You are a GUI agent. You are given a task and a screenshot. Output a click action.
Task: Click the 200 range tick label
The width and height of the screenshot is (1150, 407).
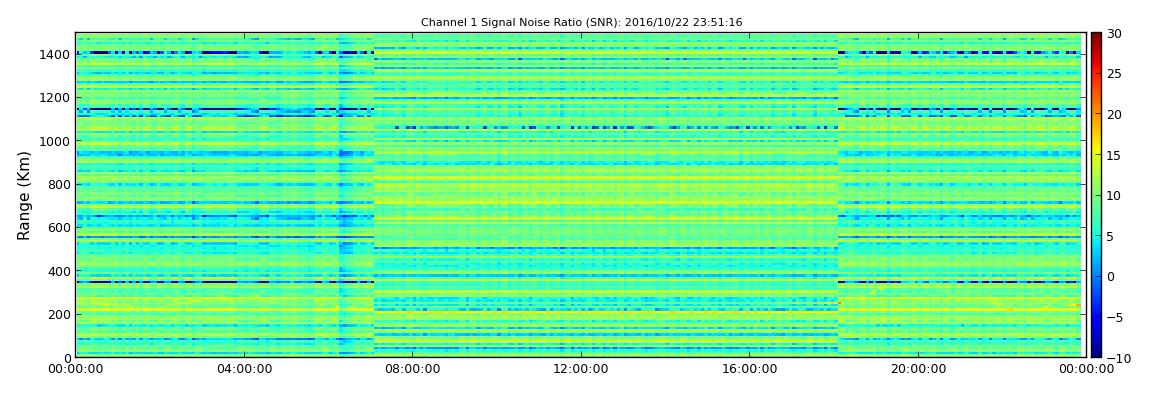(x=59, y=315)
